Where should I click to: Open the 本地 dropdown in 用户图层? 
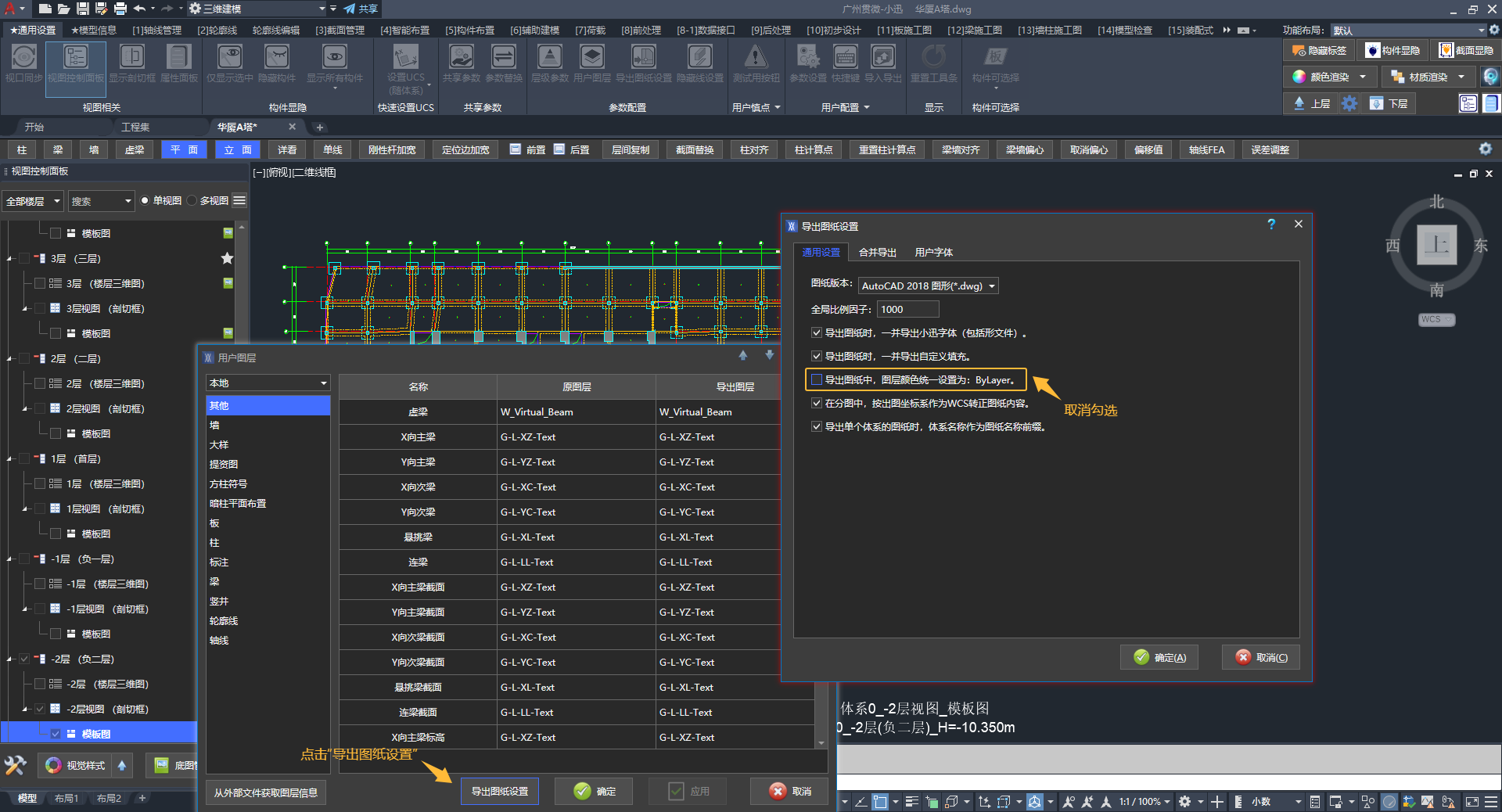[268, 383]
